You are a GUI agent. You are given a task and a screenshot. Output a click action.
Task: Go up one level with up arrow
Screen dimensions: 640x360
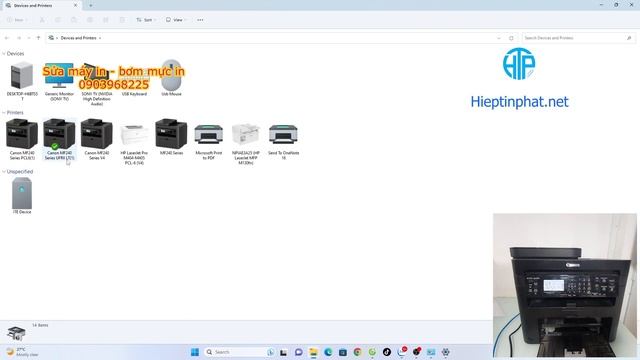[38, 38]
